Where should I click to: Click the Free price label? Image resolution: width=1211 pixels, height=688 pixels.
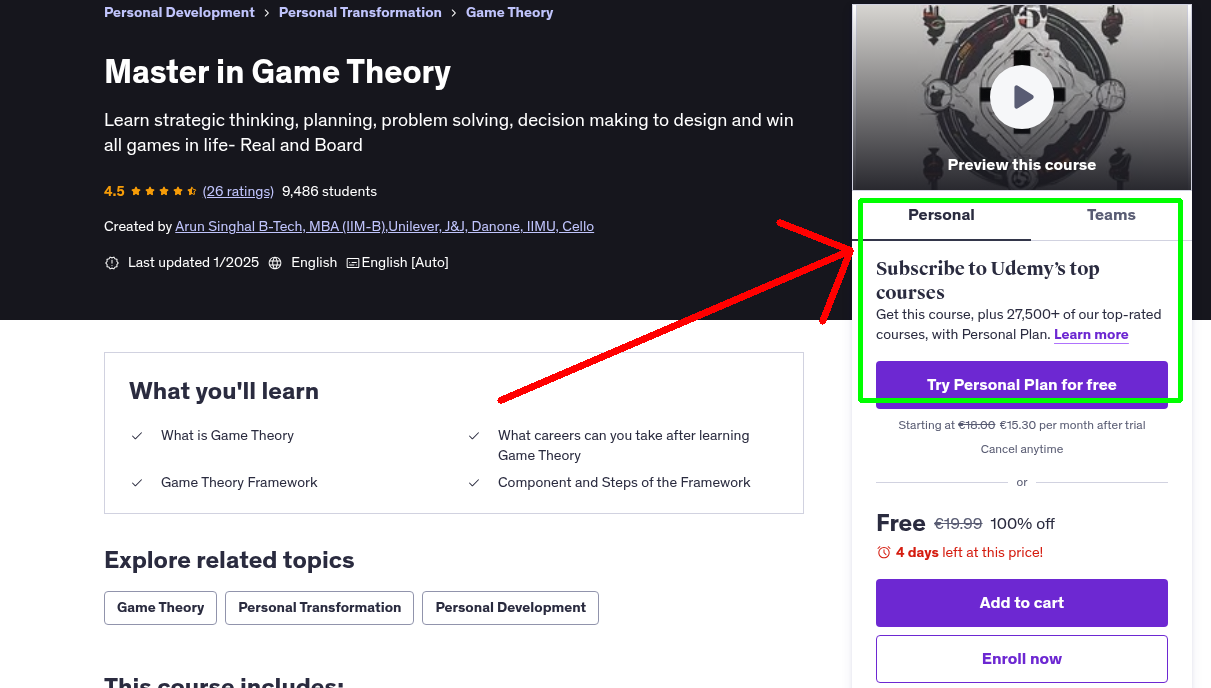[x=900, y=523]
